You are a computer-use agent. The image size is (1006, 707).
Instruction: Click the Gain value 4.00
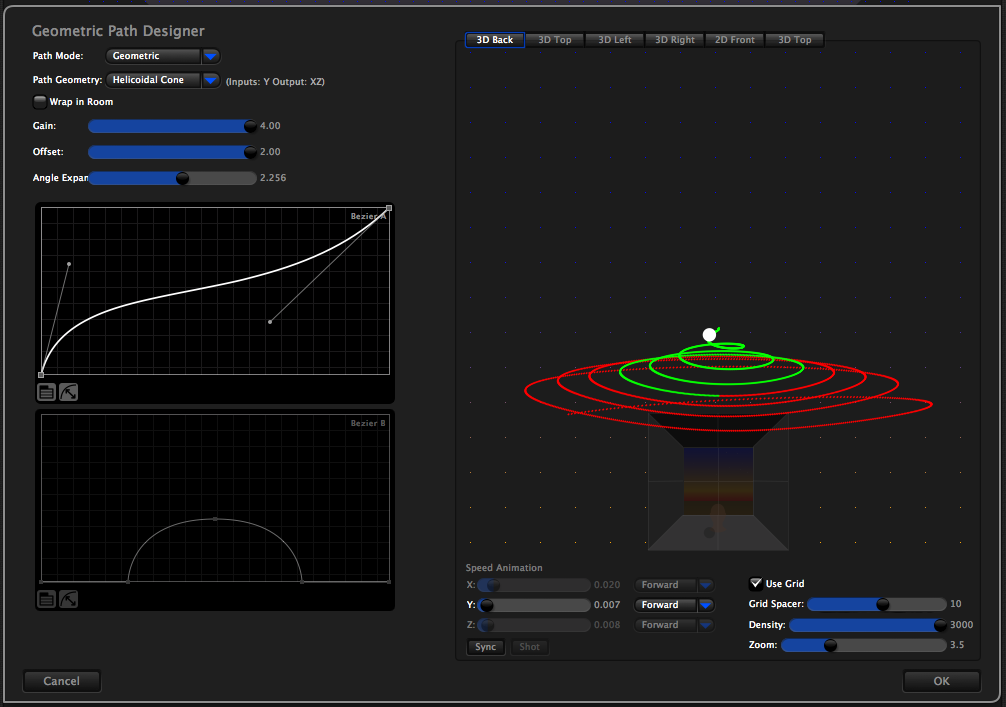coord(270,126)
